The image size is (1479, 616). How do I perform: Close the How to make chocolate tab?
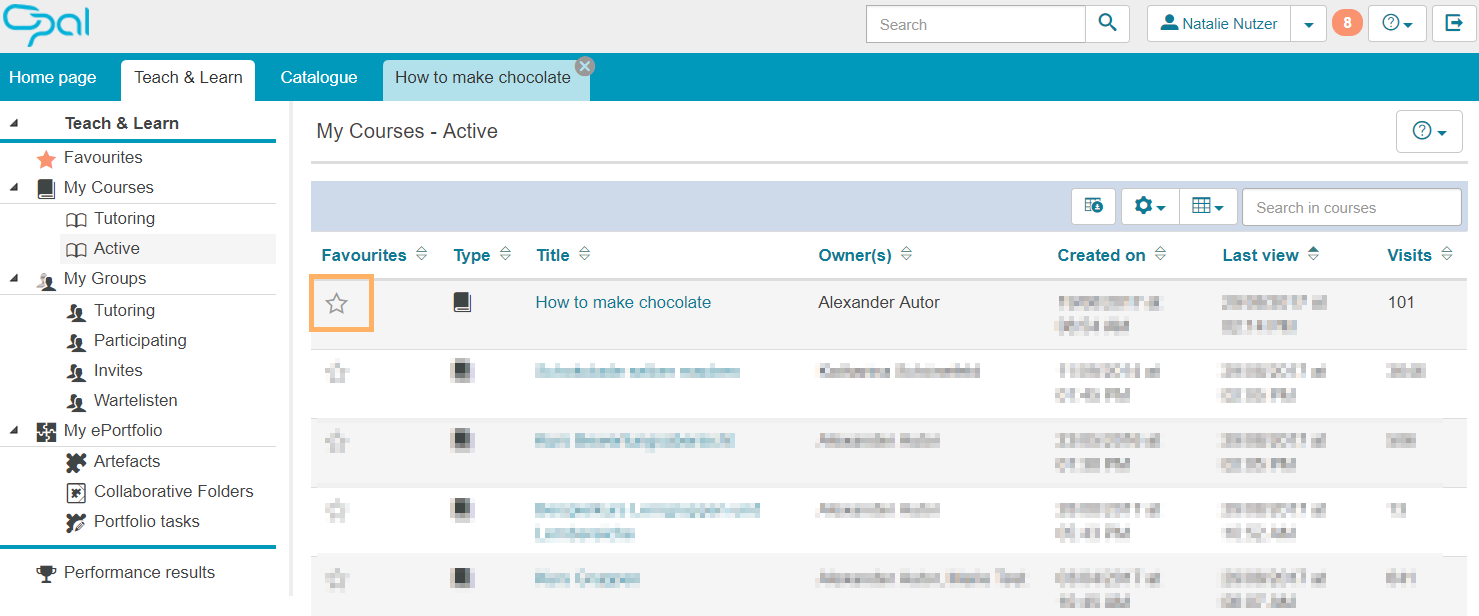(x=585, y=66)
